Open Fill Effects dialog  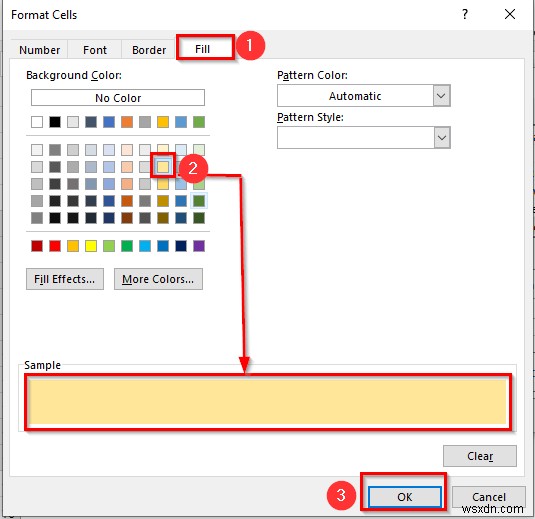tap(65, 279)
